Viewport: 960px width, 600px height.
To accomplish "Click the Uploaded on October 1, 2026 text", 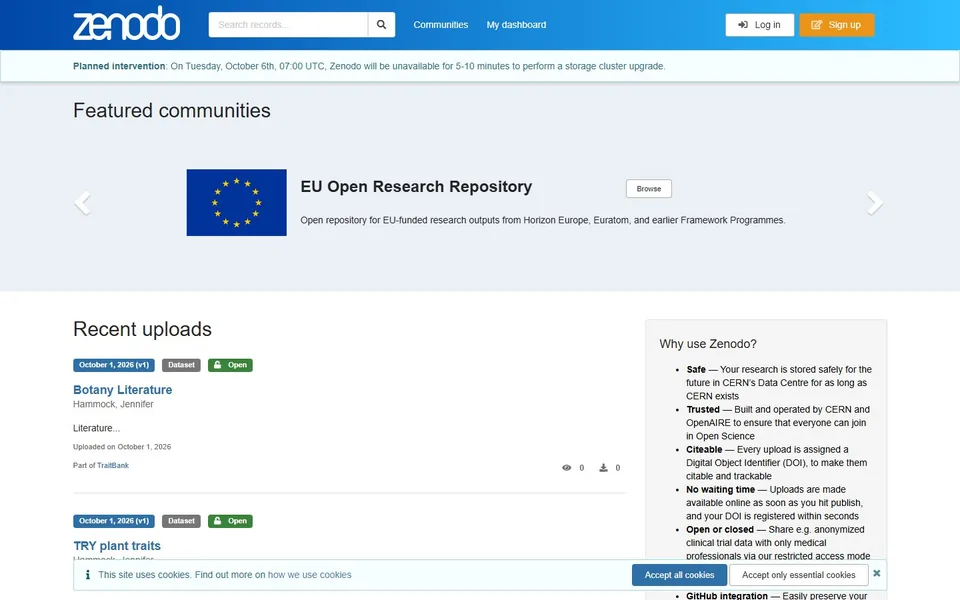I will 122,447.
